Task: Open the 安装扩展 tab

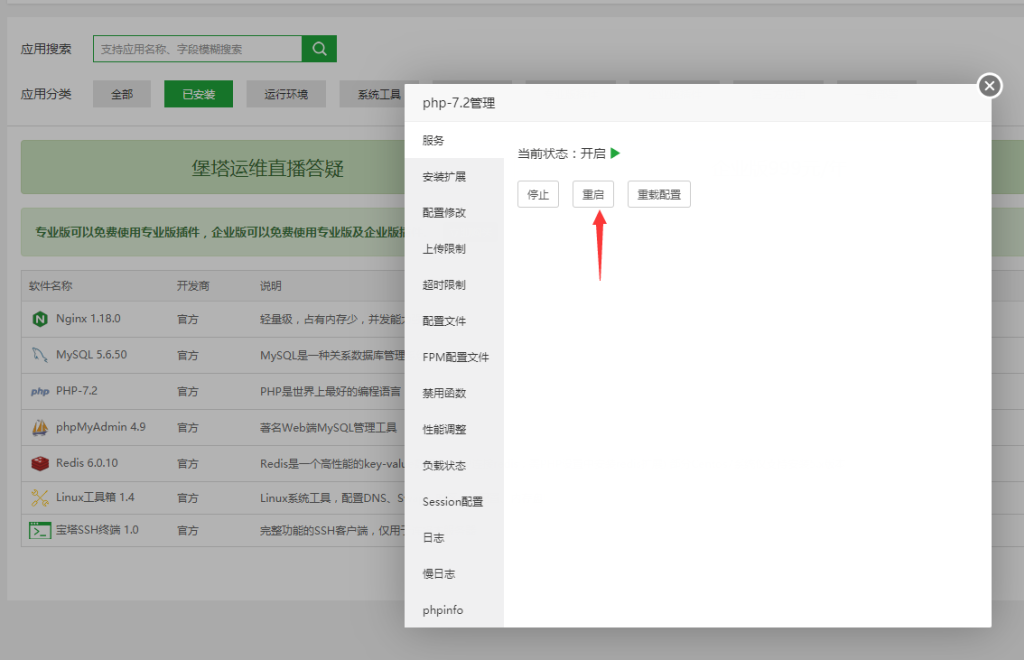Action: pos(455,177)
